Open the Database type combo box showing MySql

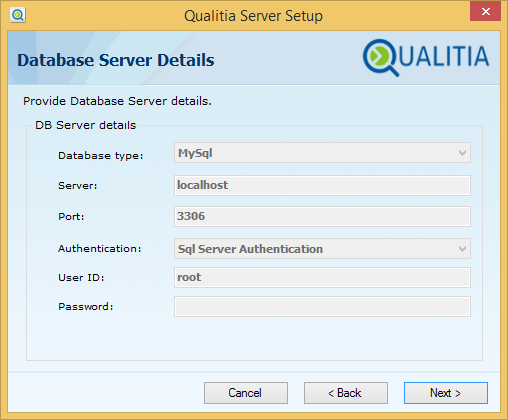point(322,153)
